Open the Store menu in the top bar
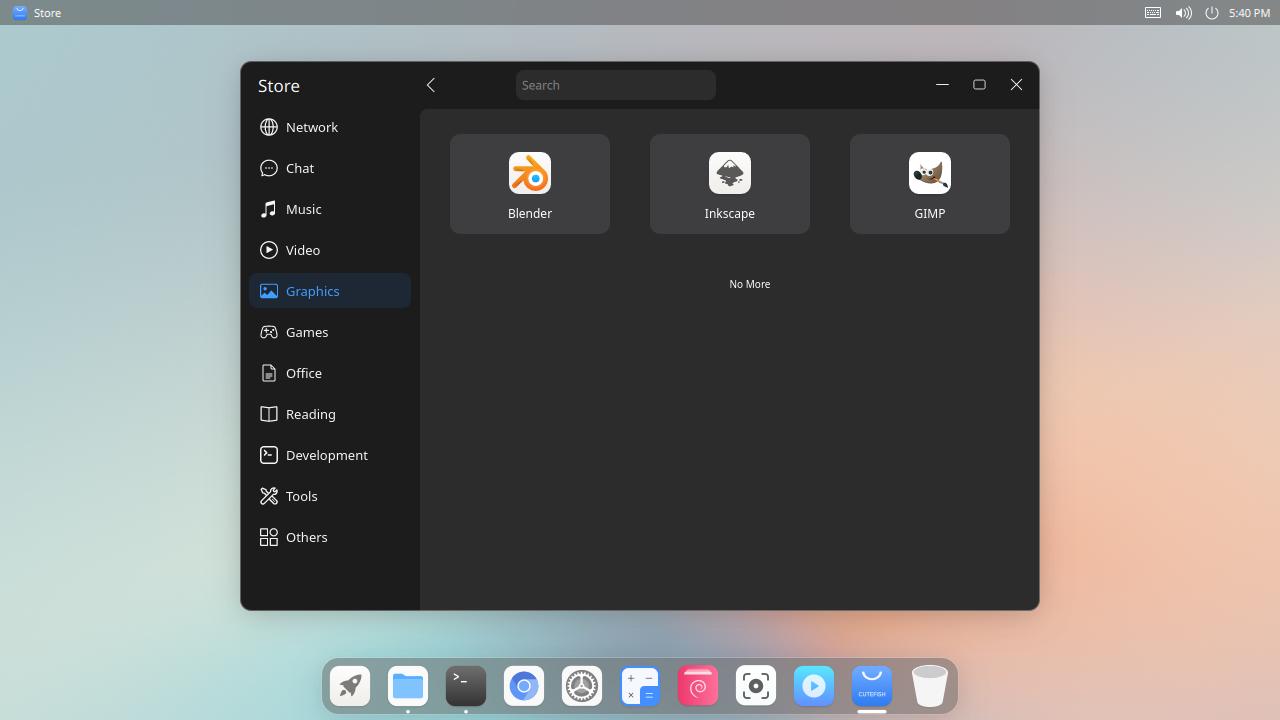The height and width of the screenshot is (720, 1280). pyautogui.click(x=37, y=13)
